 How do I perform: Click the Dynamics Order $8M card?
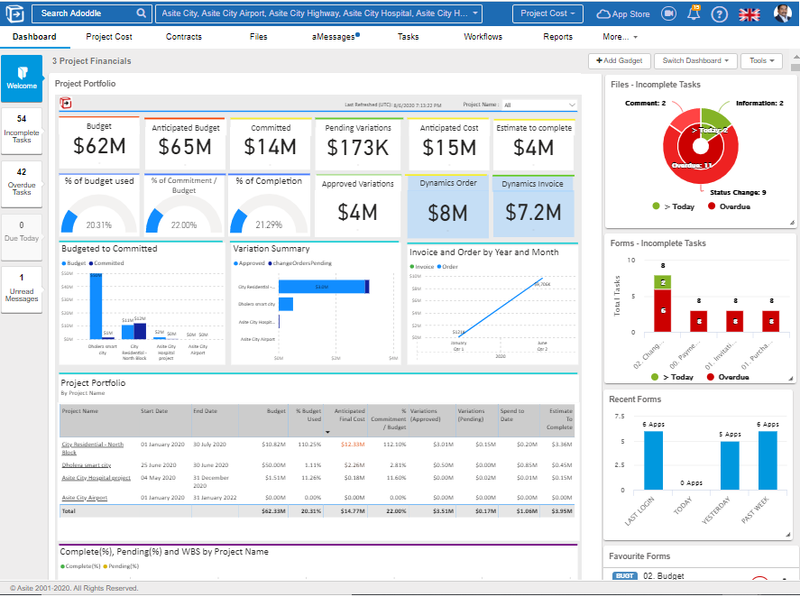(x=447, y=206)
